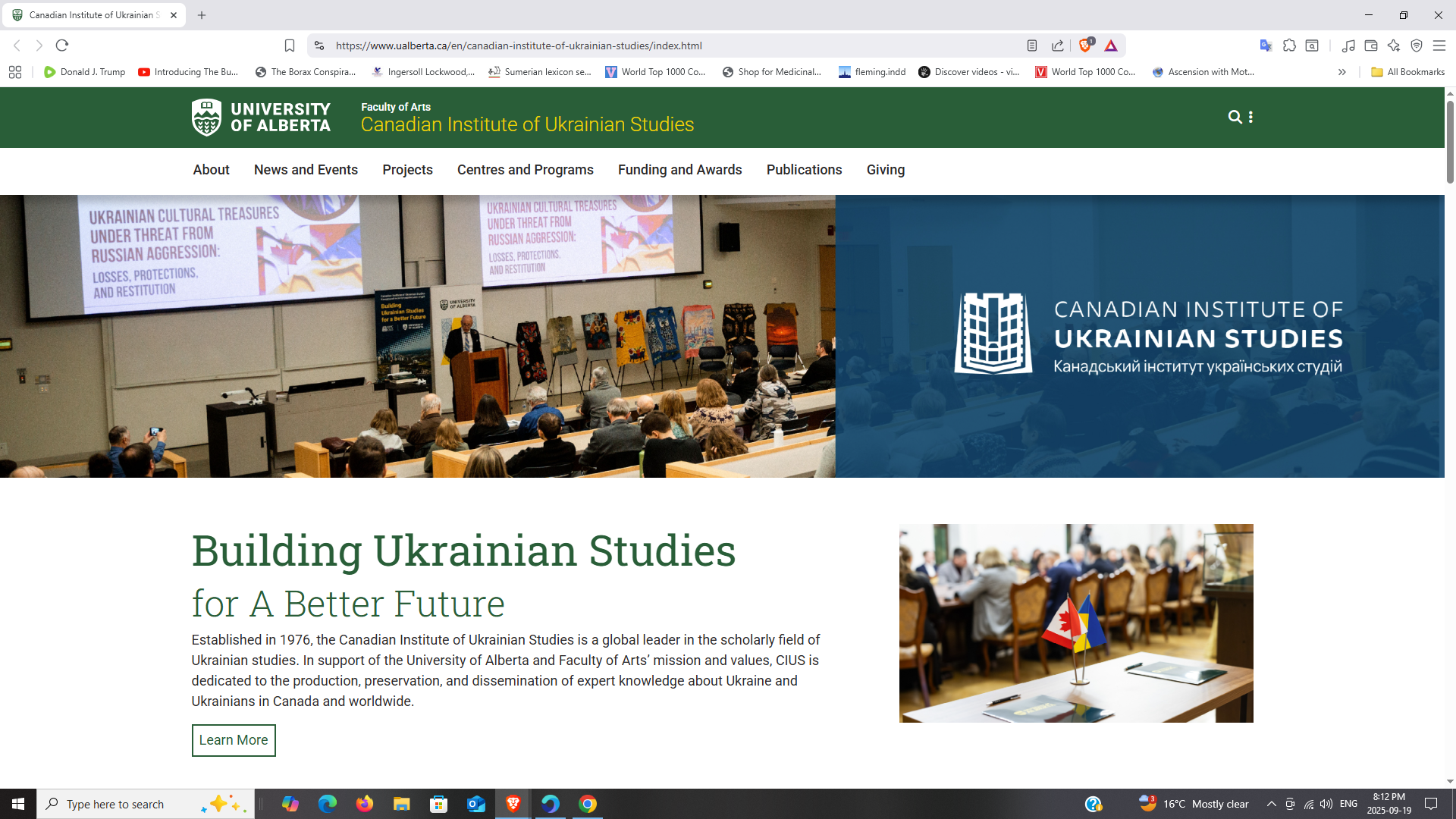Screen dimensions: 1456x819
Task: Open the Introducing The Bu... YouTube bookmark
Action: (x=188, y=72)
